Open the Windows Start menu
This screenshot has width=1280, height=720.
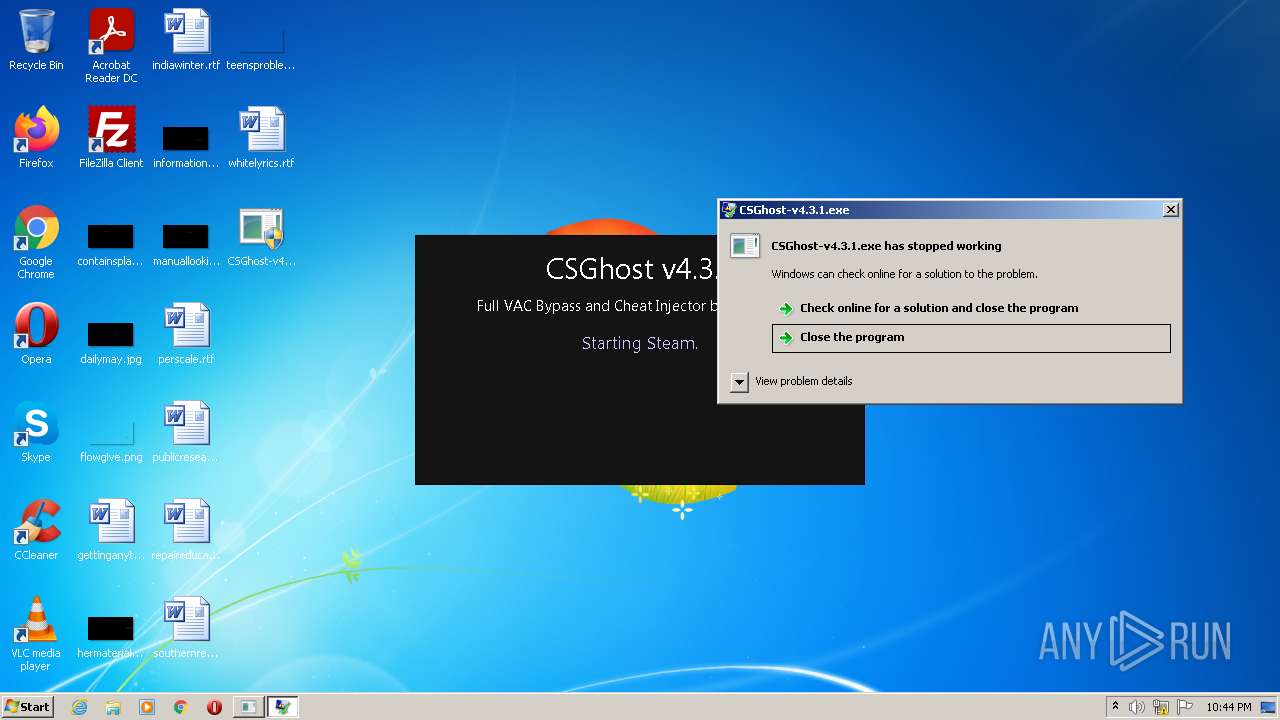pyautogui.click(x=27, y=706)
